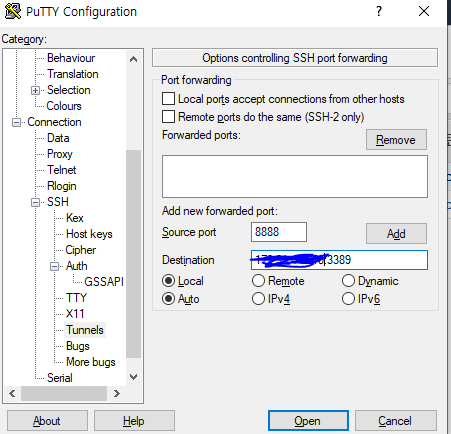
Task: Click the Help button
Action: (134, 421)
